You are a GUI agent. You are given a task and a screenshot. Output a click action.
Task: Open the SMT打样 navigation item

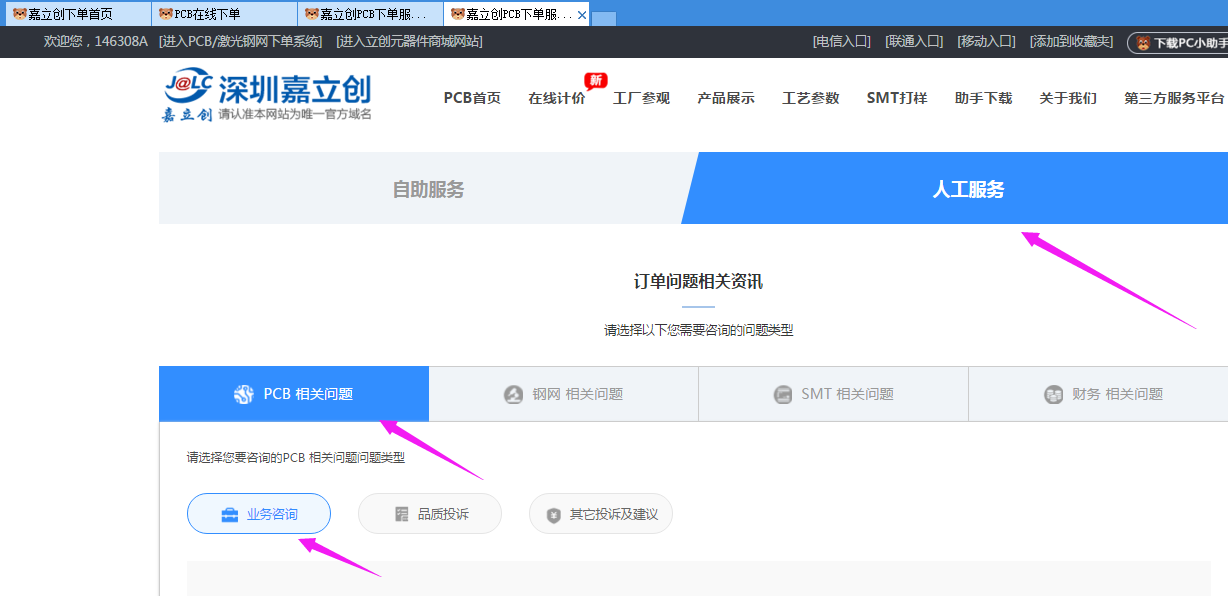pyautogui.click(x=897, y=98)
